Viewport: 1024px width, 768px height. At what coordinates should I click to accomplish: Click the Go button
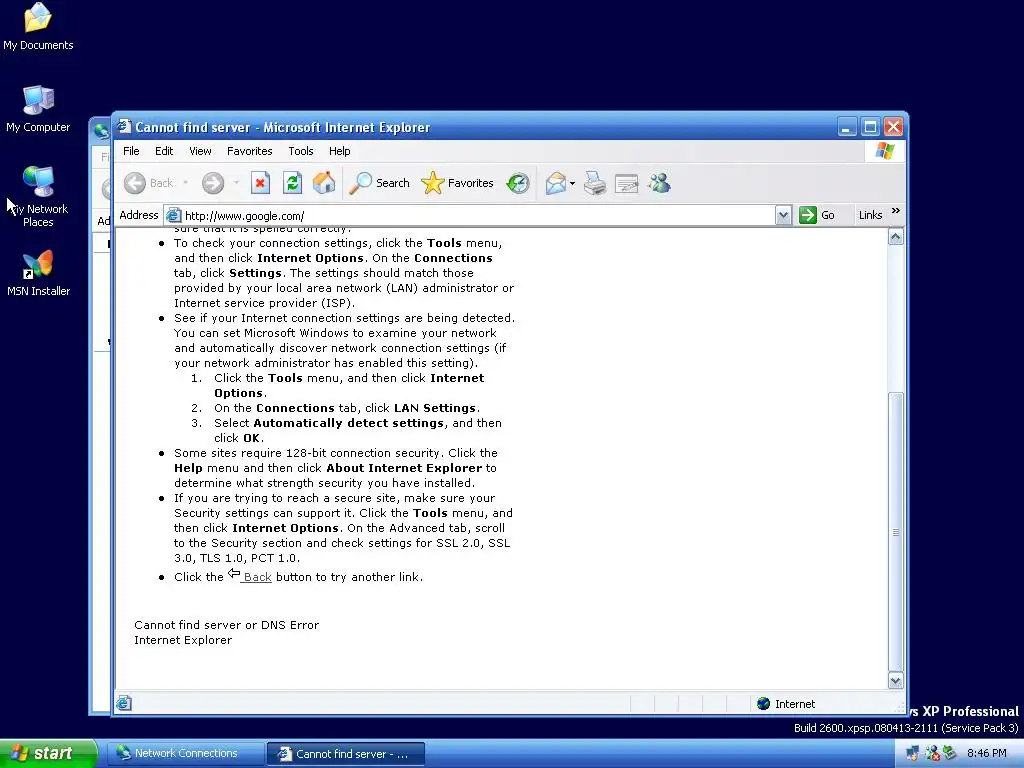pyautogui.click(x=817, y=215)
